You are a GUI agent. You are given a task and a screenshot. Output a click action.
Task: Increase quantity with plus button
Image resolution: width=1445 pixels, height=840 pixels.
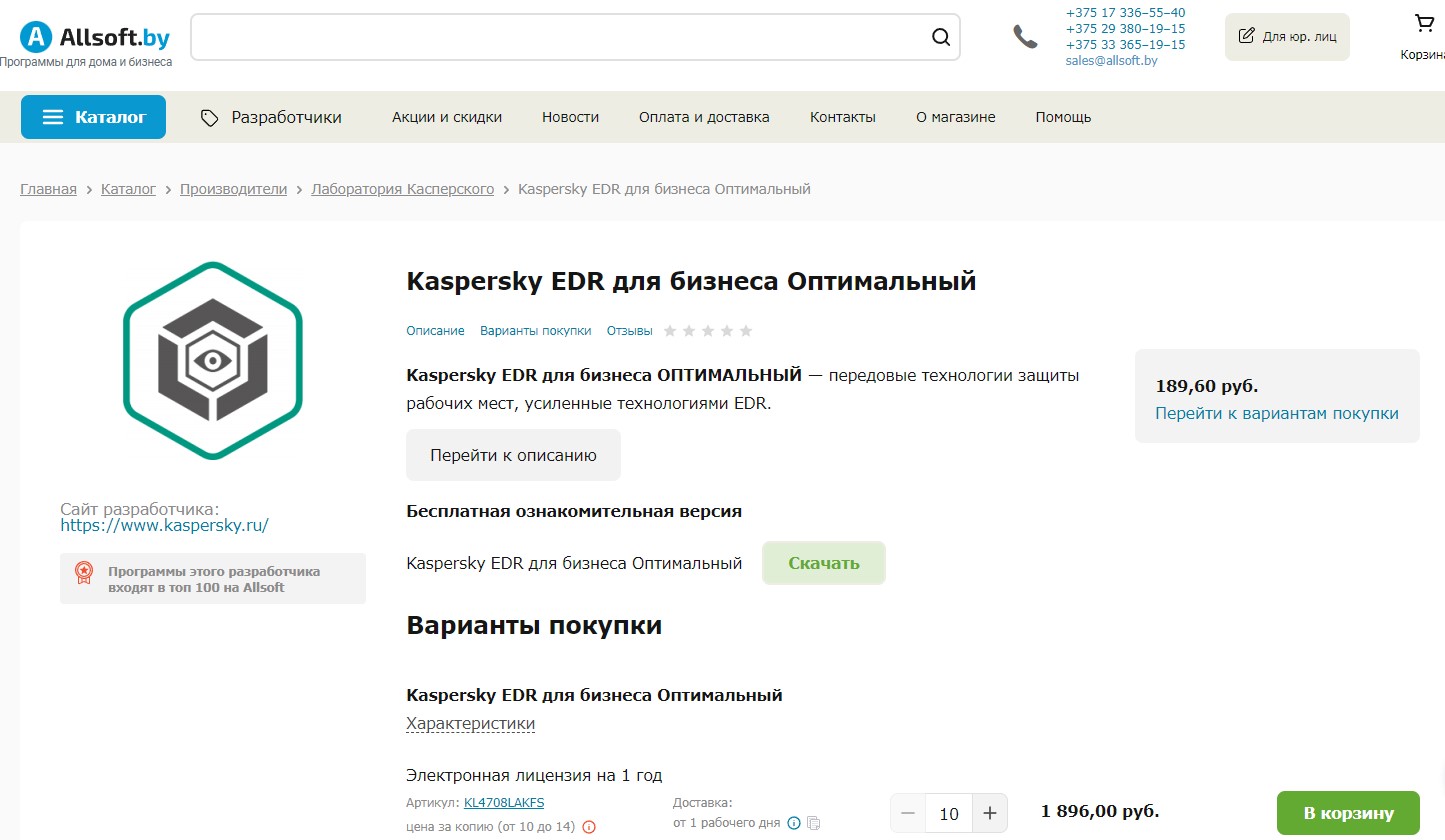(990, 813)
